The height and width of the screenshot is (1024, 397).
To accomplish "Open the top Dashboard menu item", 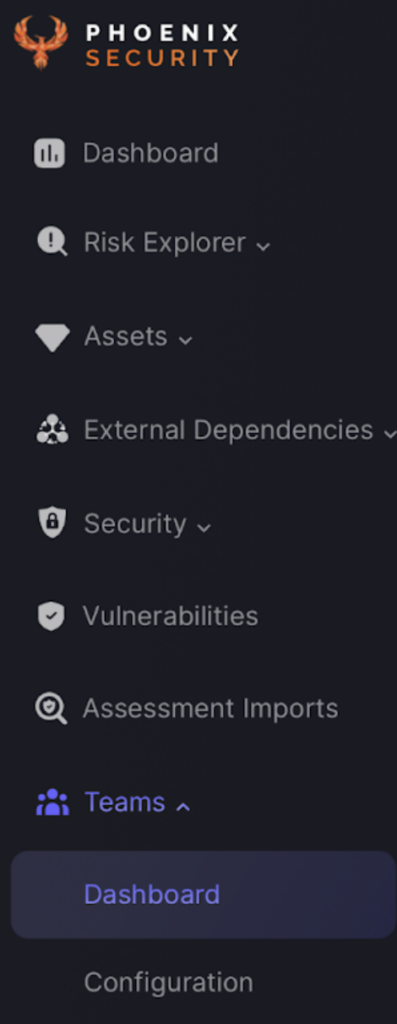I will pos(151,153).
